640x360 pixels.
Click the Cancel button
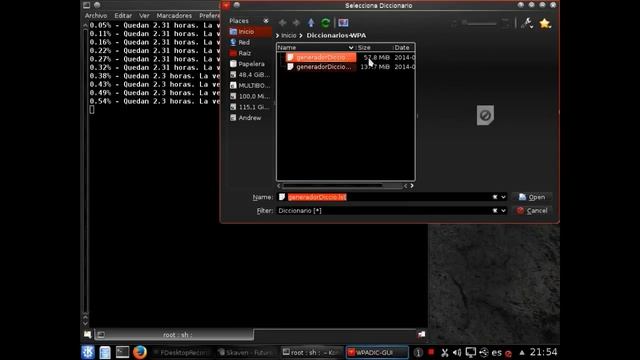pyautogui.click(x=532, y=211)
